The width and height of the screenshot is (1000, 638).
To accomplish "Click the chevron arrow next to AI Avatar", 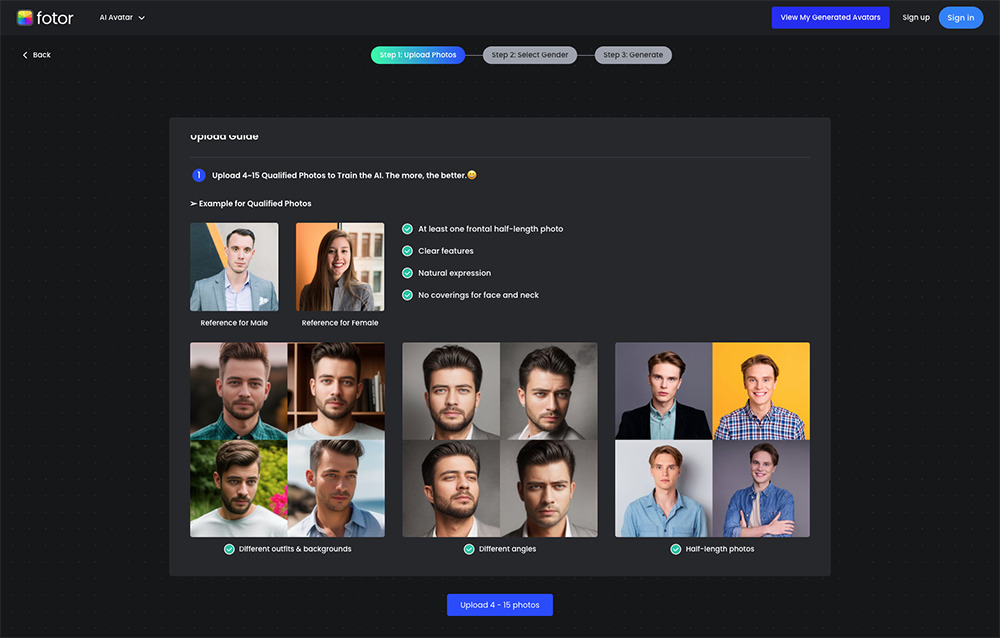I will pyautogui.click(x=142, y=18).
